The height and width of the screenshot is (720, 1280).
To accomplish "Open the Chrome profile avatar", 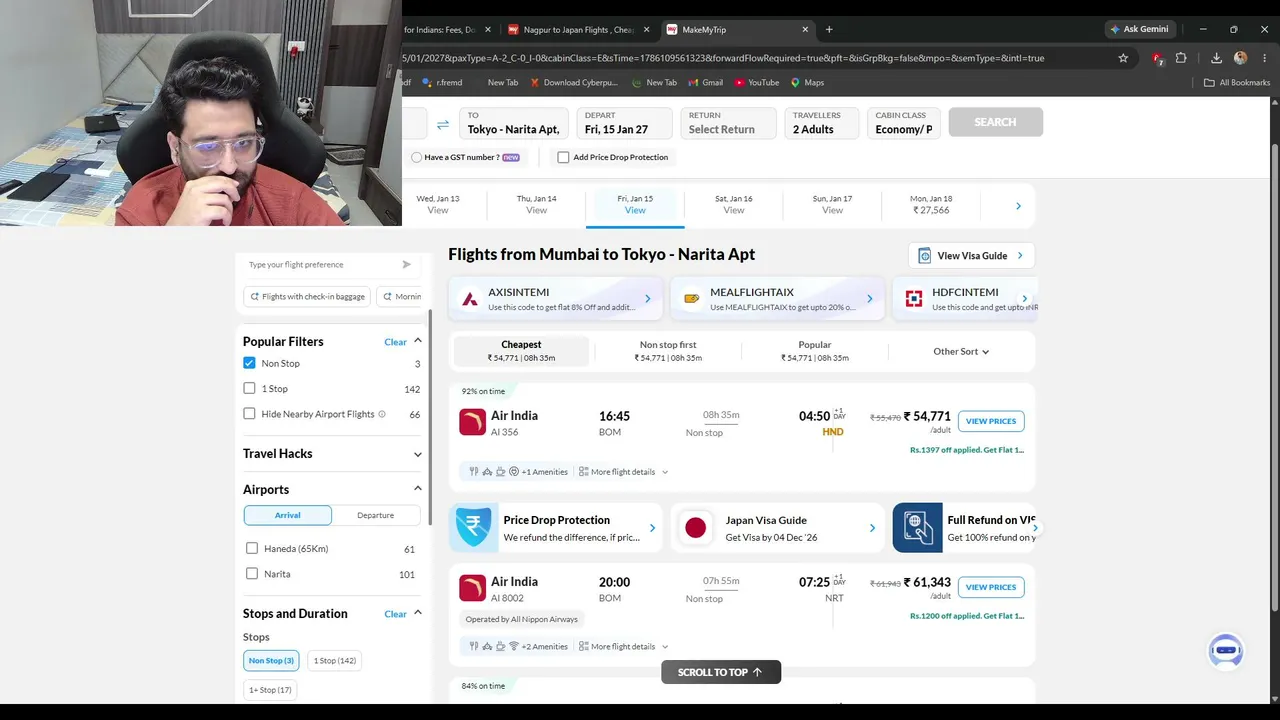I will 1240,58.
